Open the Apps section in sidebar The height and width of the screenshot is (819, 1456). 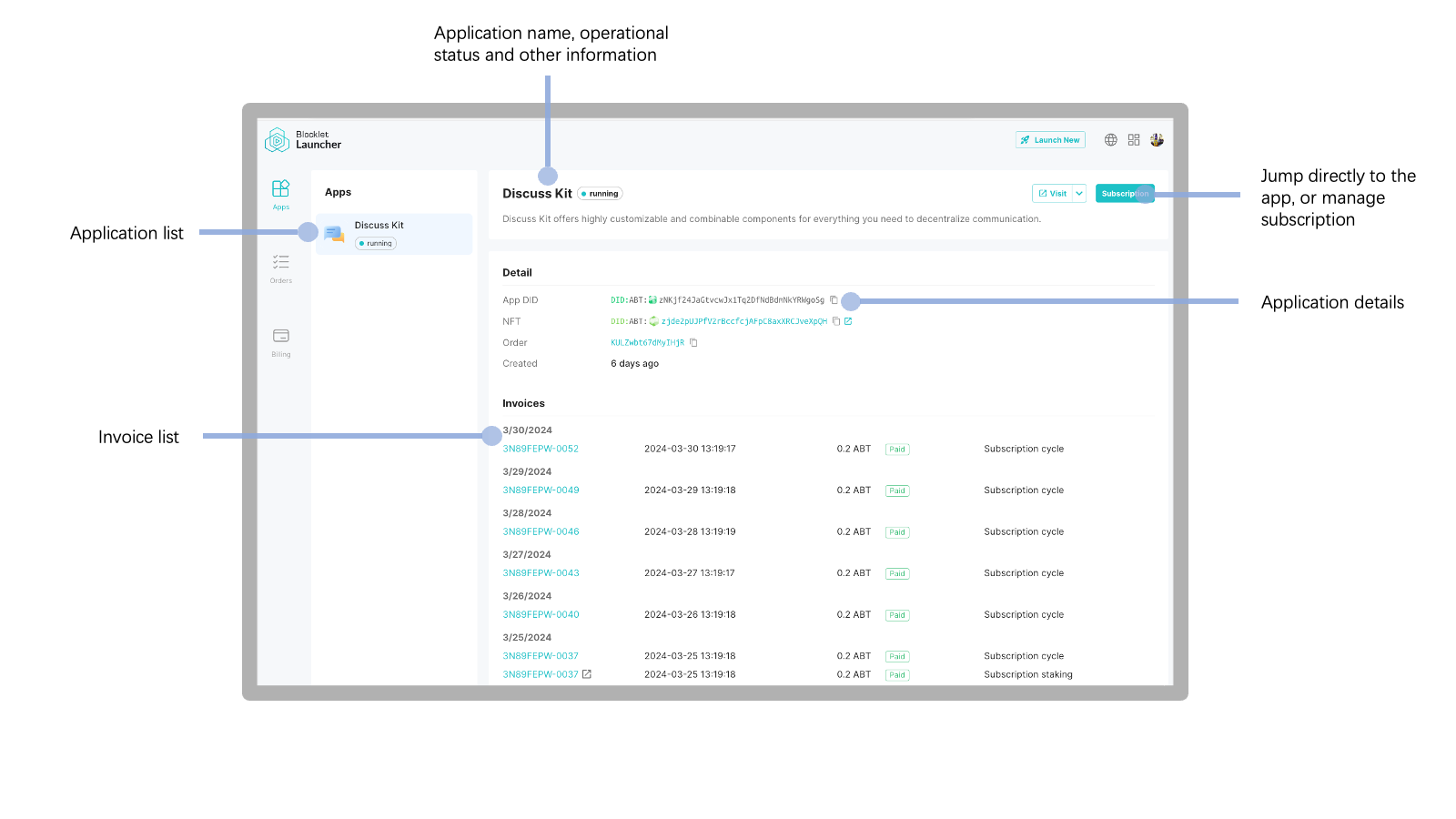pos(280,193)
